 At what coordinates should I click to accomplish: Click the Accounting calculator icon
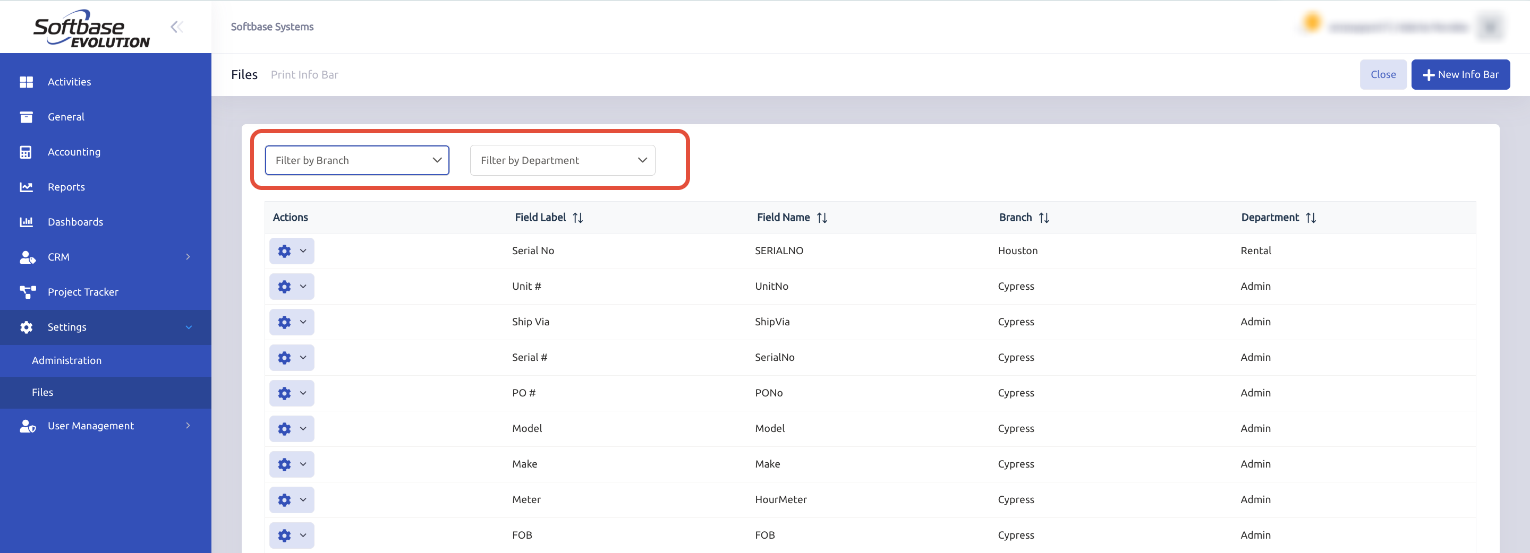[27, 152]
